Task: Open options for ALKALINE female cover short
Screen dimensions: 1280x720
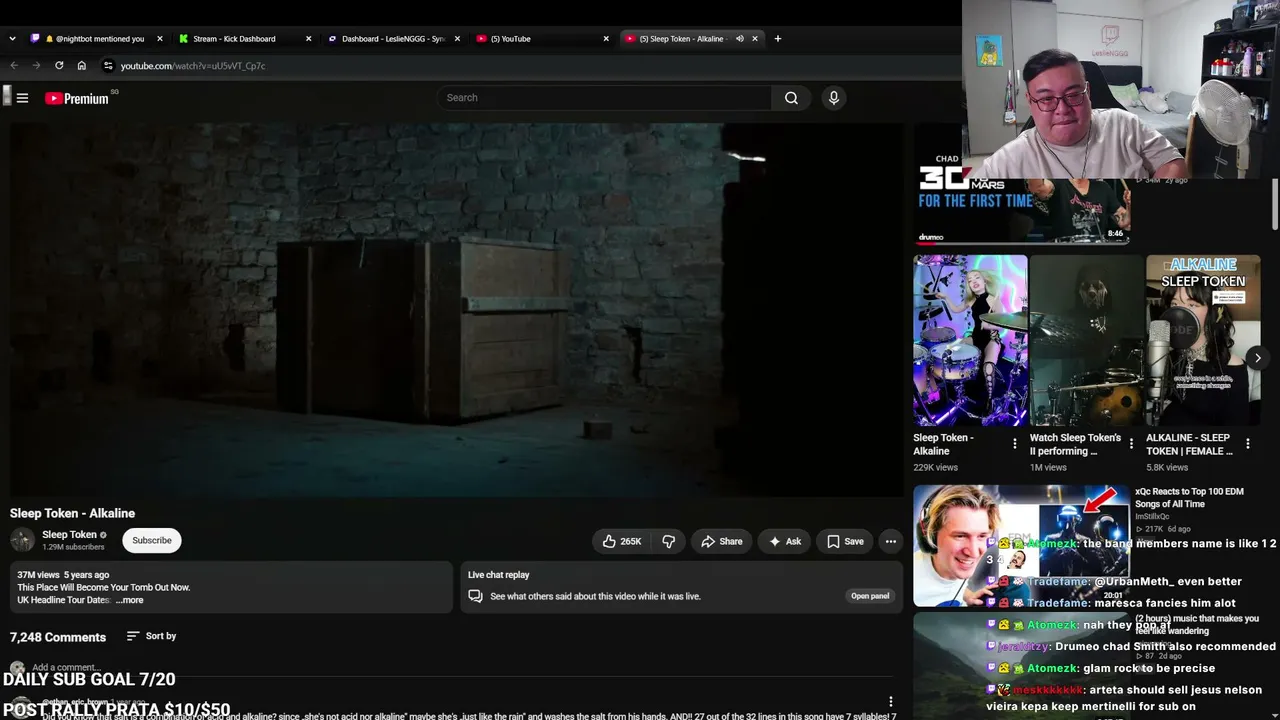Action: tap(1248, 443)
